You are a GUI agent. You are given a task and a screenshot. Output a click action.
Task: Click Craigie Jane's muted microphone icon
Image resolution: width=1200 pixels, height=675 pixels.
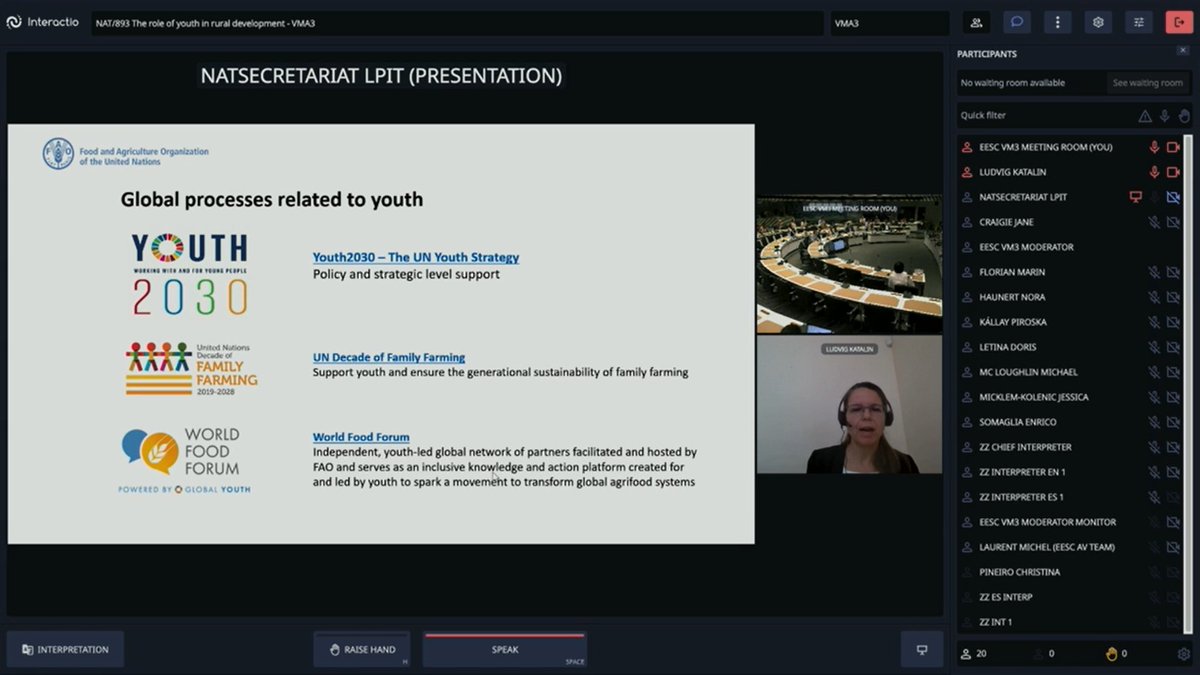point(1154,222)
